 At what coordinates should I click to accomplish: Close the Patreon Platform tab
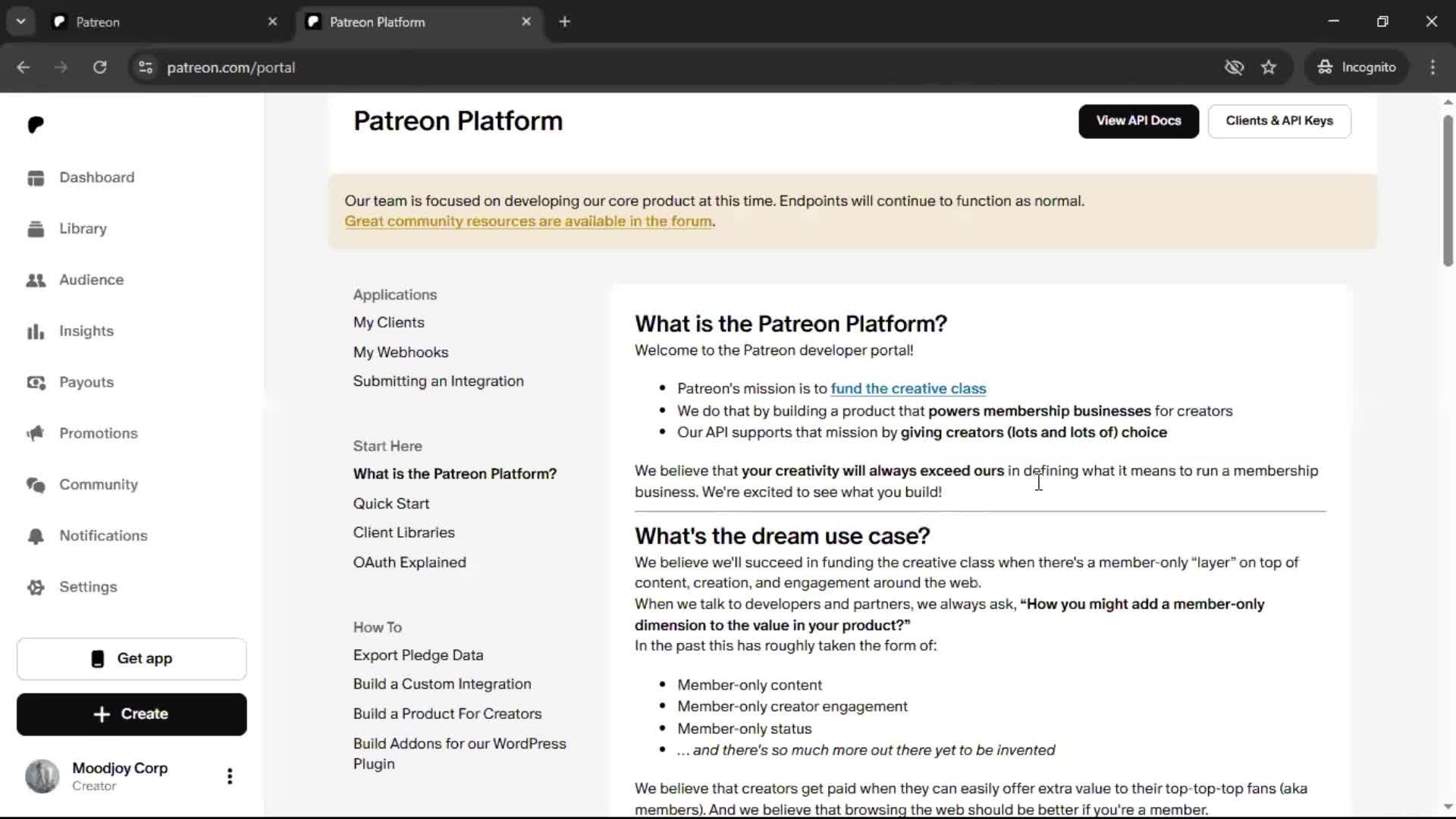[526, 22]
